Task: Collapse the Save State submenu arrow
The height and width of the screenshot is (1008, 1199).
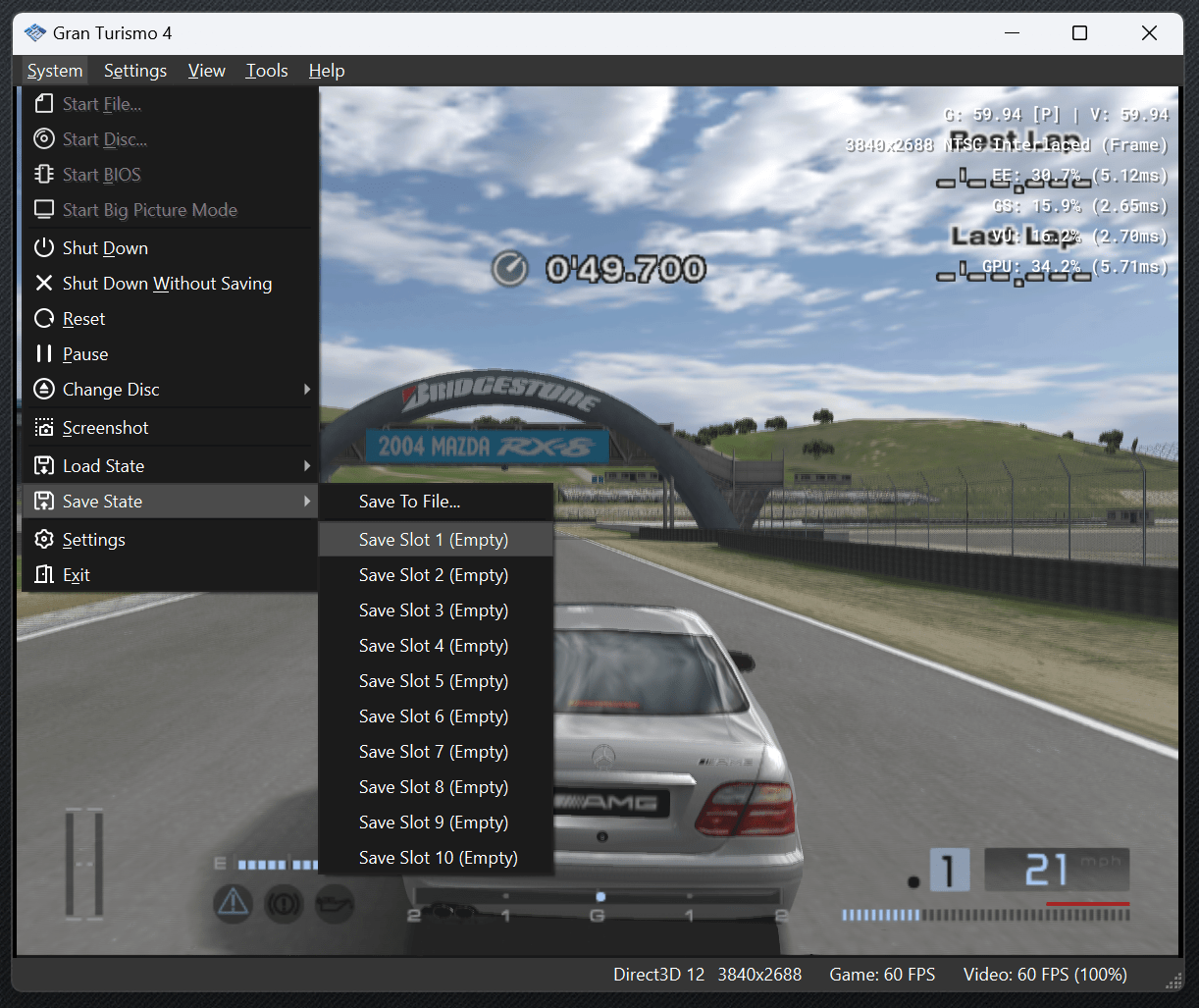Action: (307, 502)
